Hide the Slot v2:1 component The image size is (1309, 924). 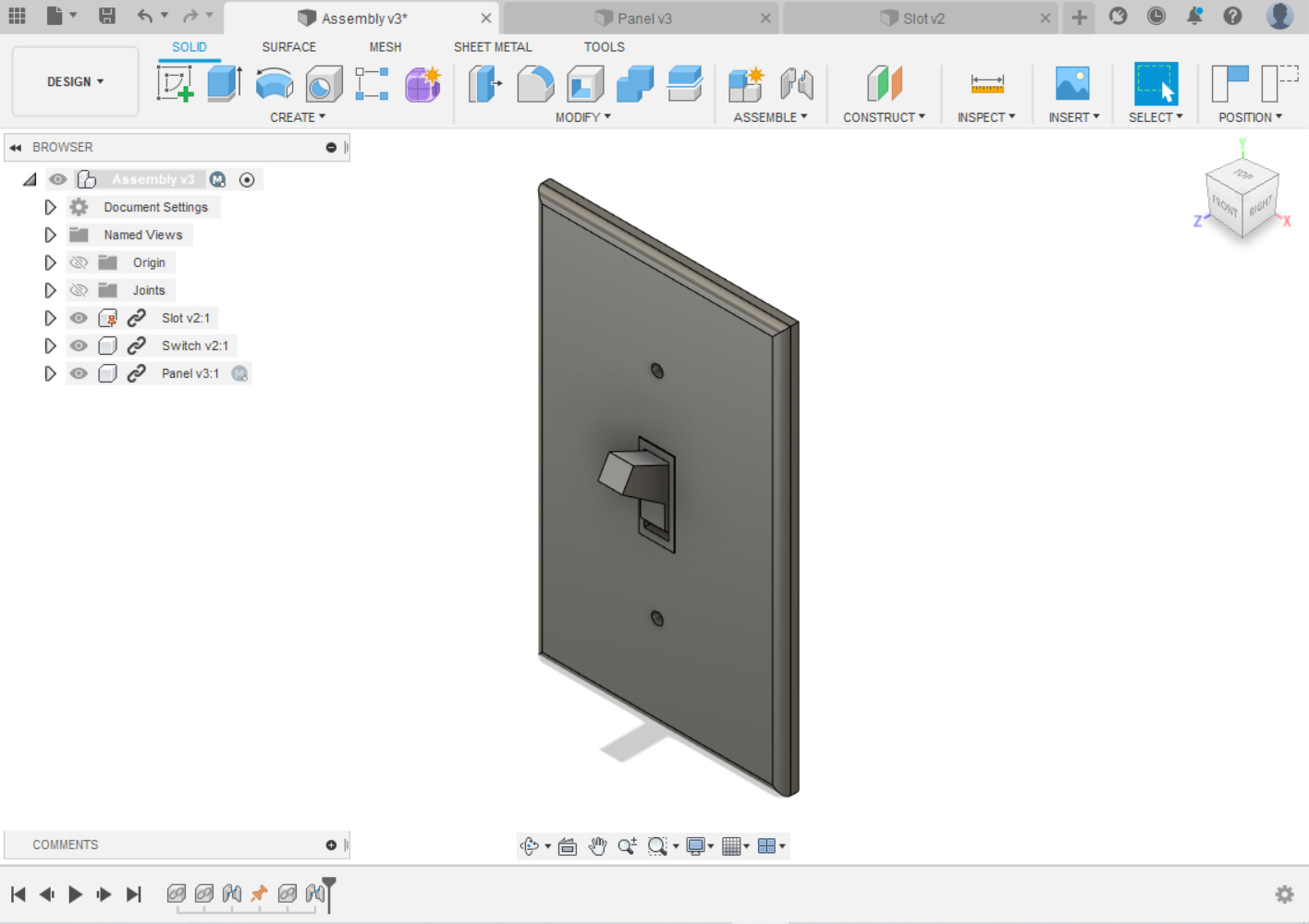pos(79,317)
